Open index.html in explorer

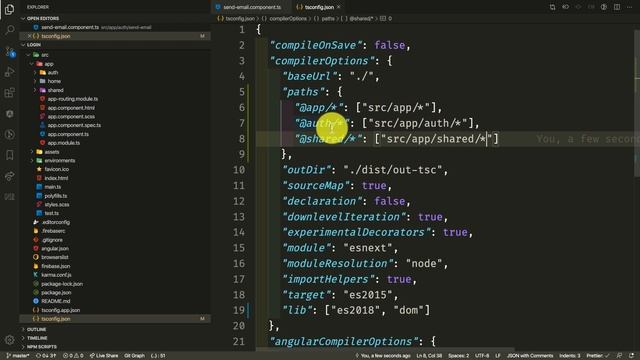(x=56, y=178)
